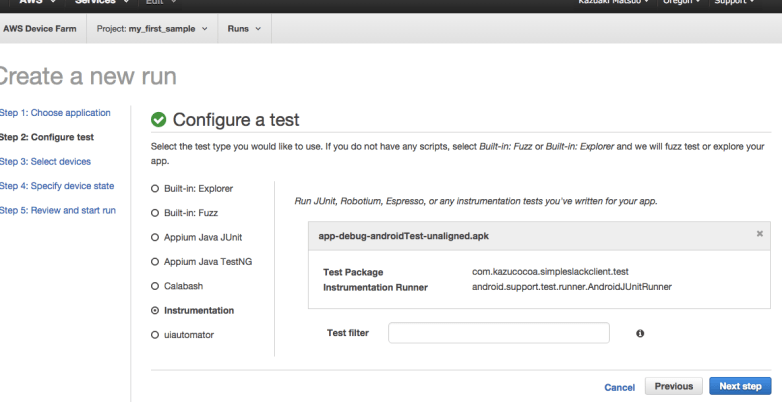The height and width of the screenshot is (402, 782).
Task: Go to Step 5: Review and start run
Action: click(57, 210)
